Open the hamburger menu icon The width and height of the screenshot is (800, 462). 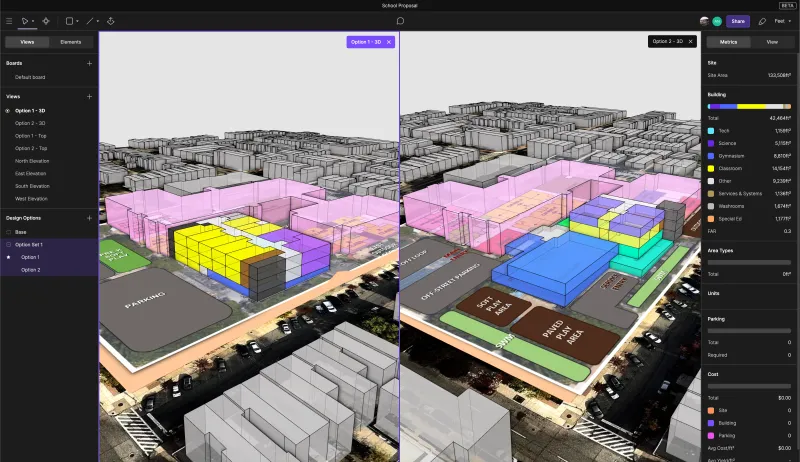pyautogui.click(x=8, y=20)
